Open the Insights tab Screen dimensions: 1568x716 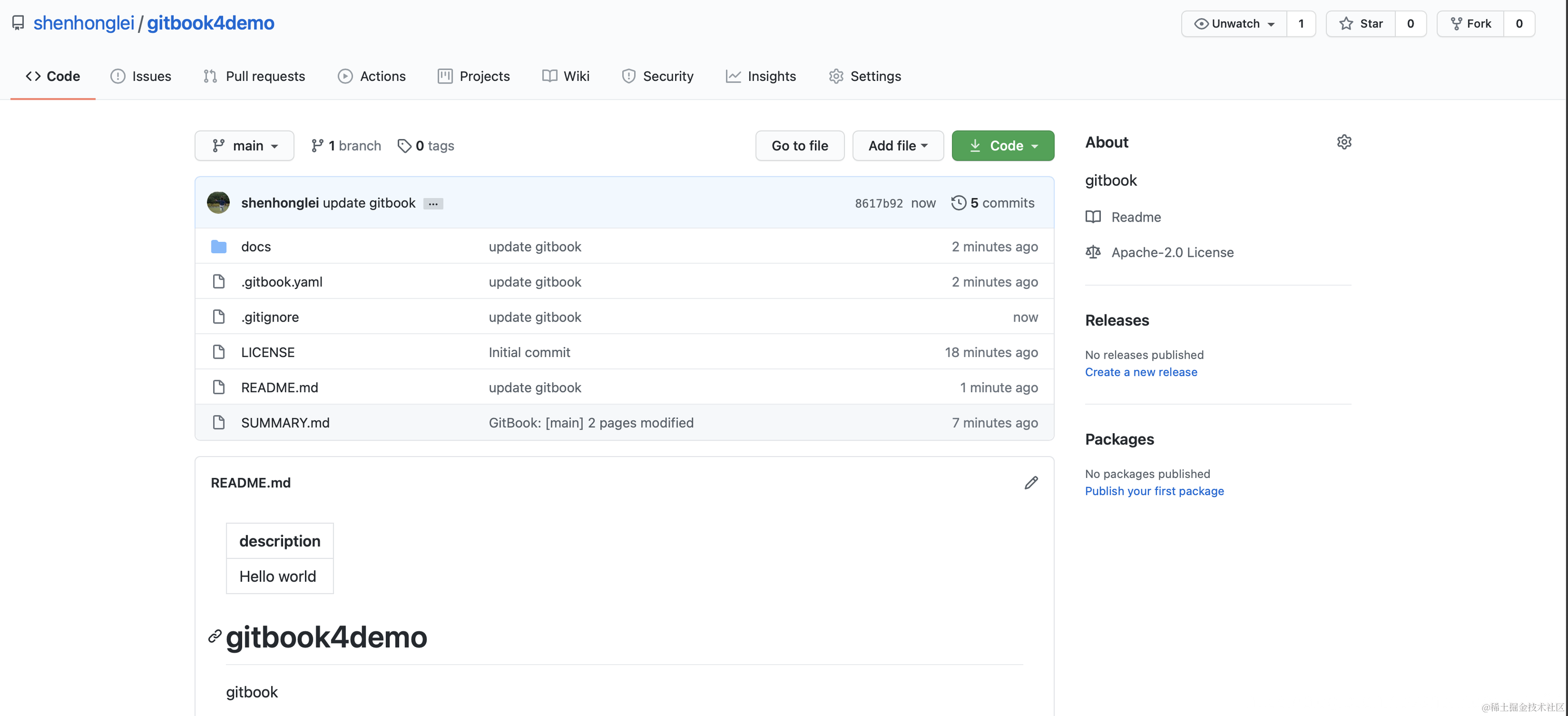(761, 76)
